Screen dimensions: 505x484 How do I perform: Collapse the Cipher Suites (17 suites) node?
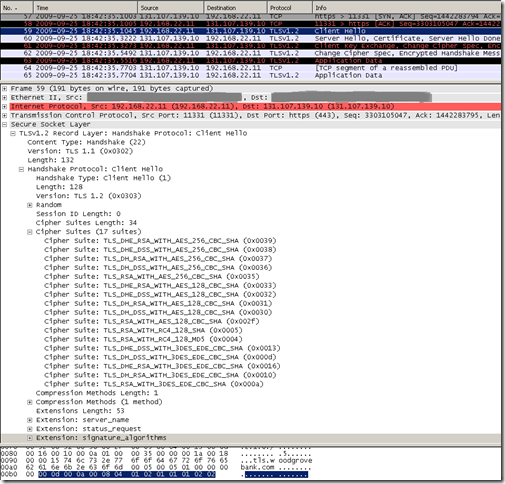30,232
